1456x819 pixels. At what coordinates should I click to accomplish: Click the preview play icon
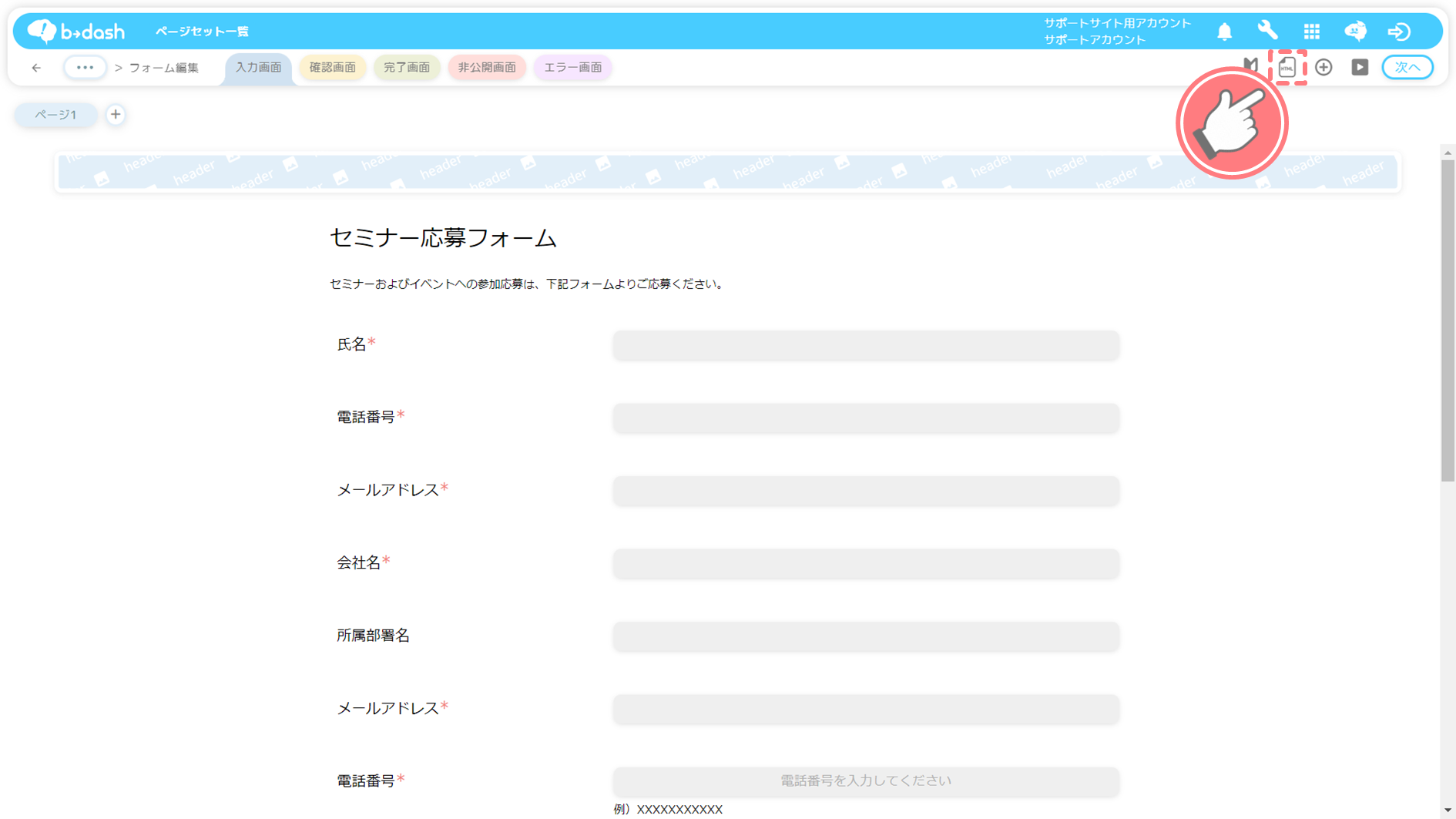click(1360, 67)
